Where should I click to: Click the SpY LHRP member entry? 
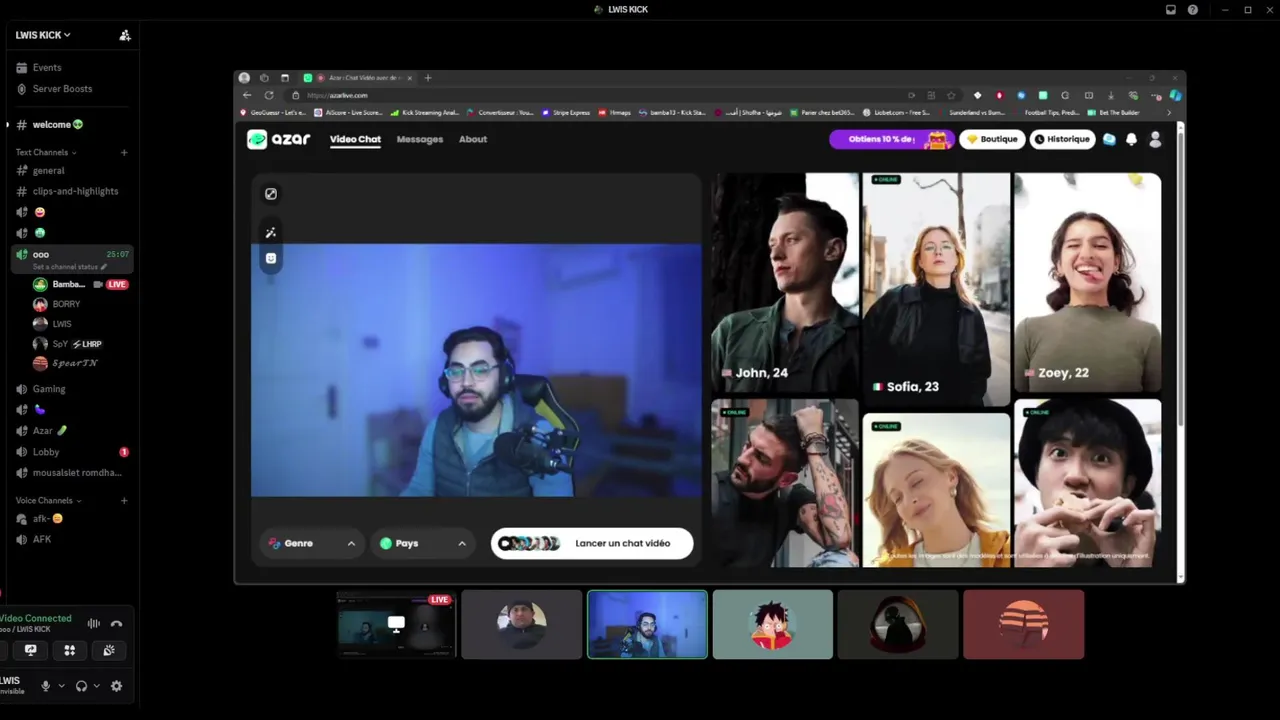coord(80,344)
